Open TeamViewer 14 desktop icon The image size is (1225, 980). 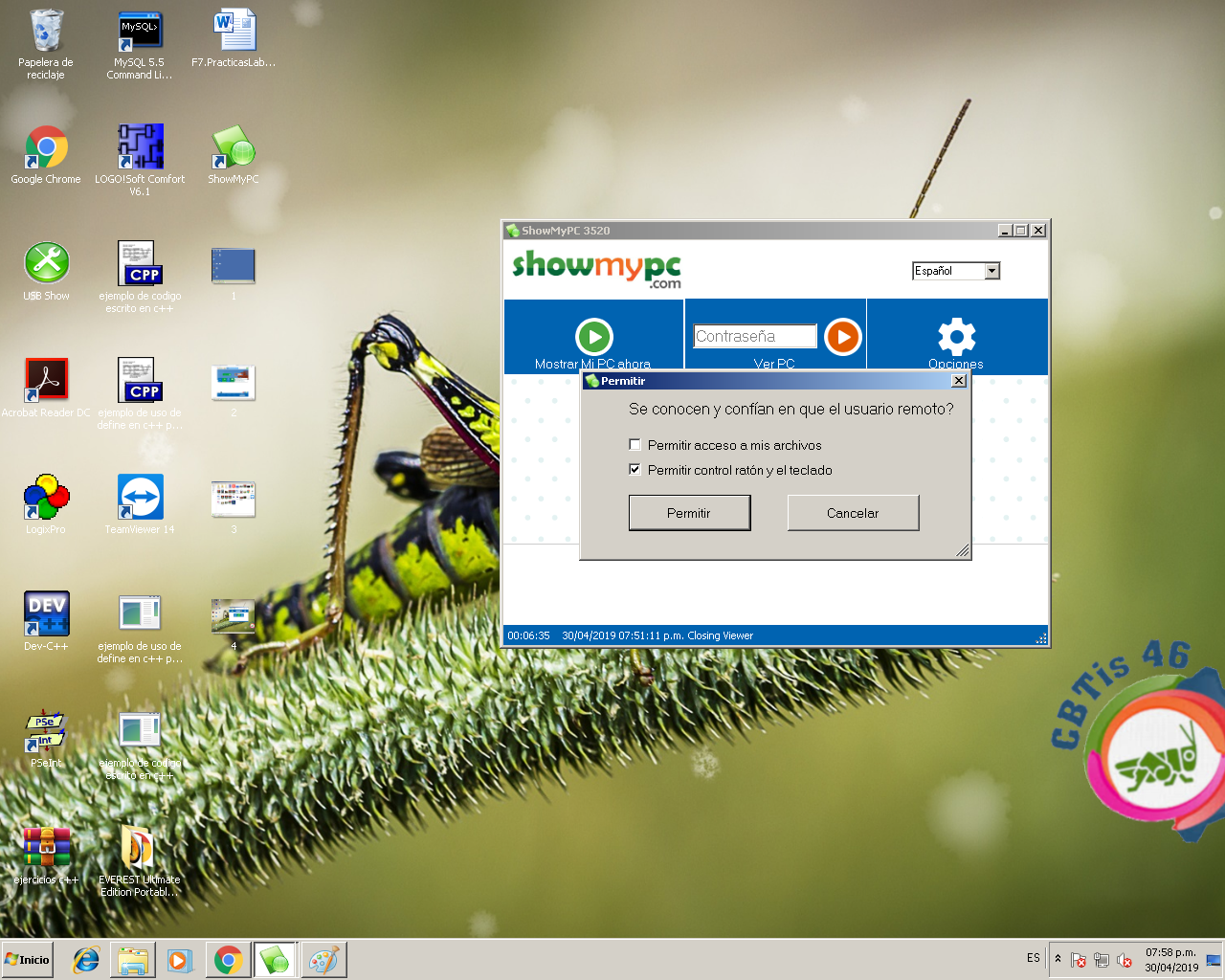click(x=140, y=497)
